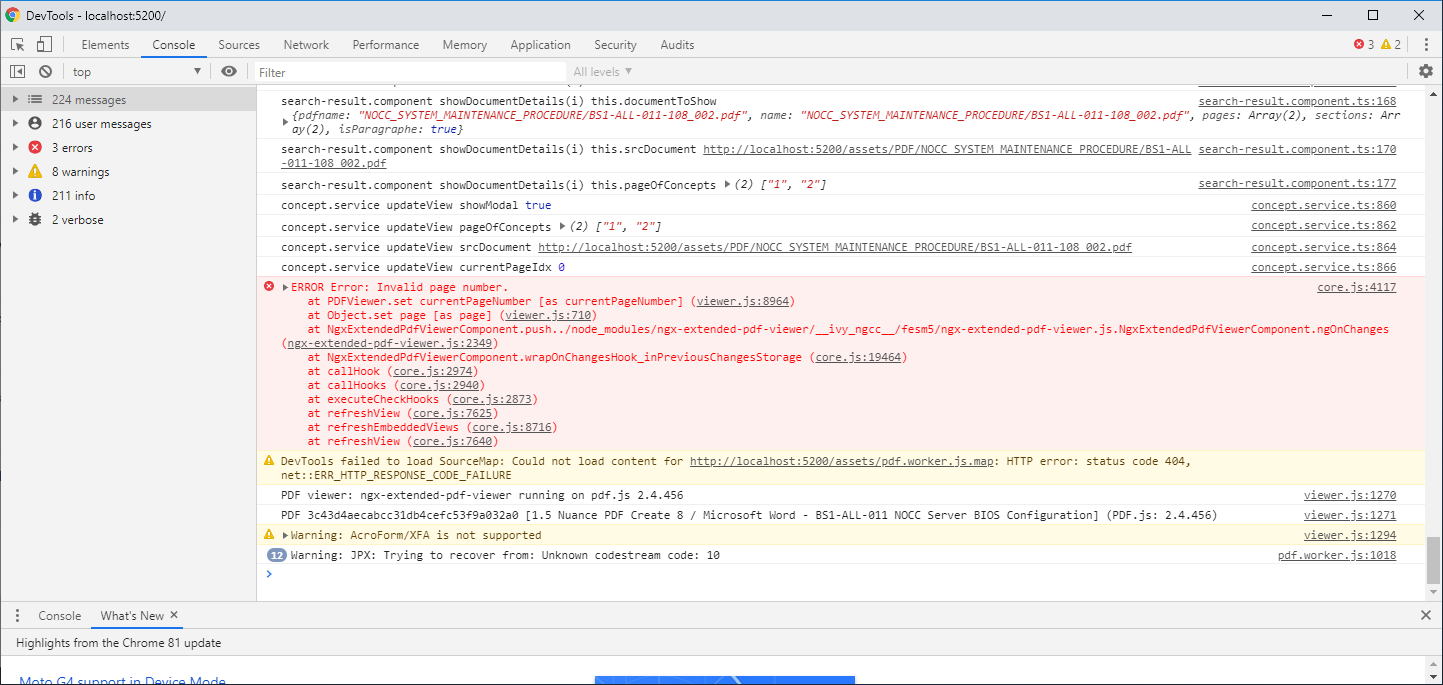
Task: Expand the 3 errors group
Action: (x=15, y=148)
